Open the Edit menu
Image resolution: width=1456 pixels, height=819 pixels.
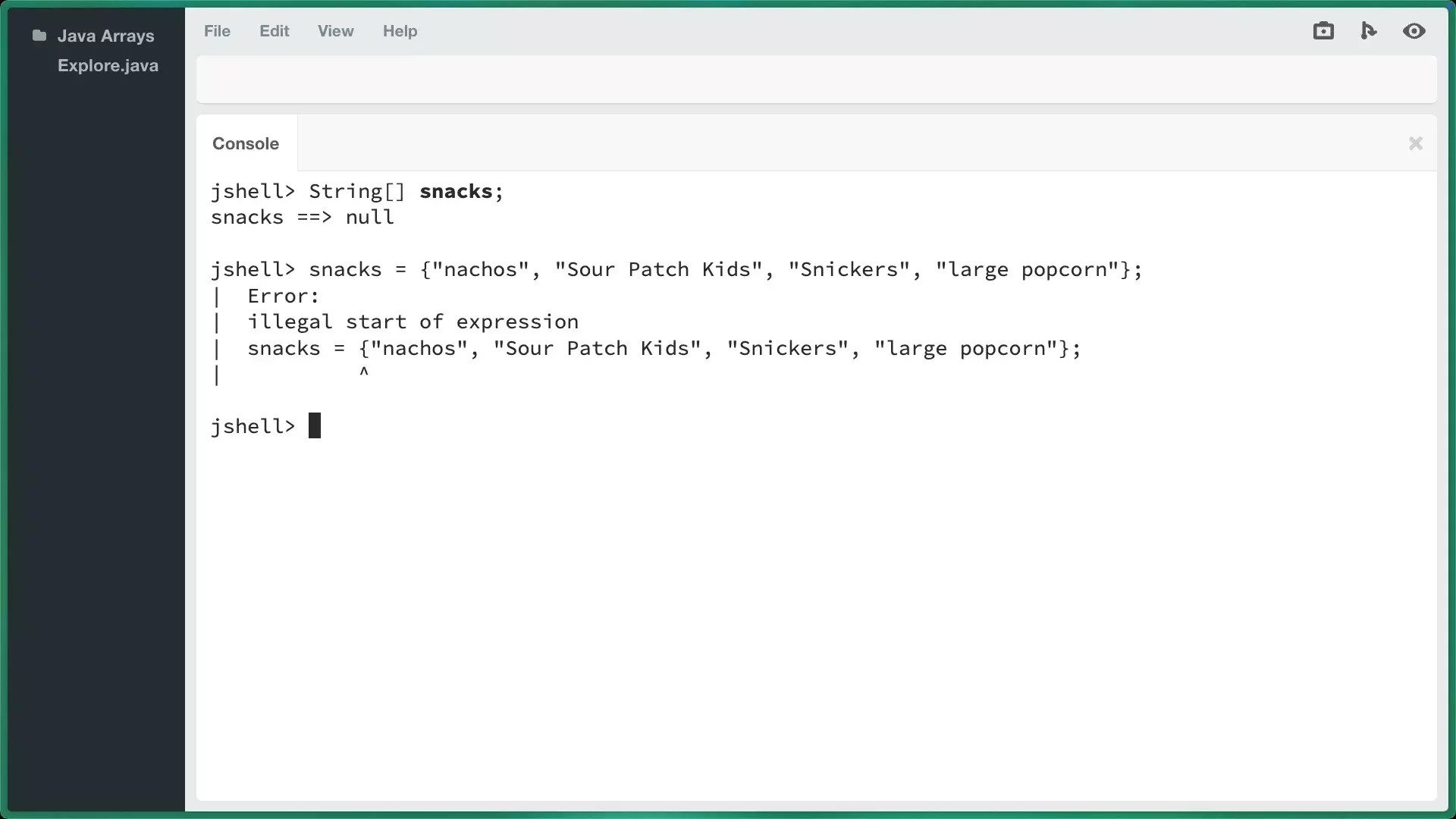coord(274,31)
